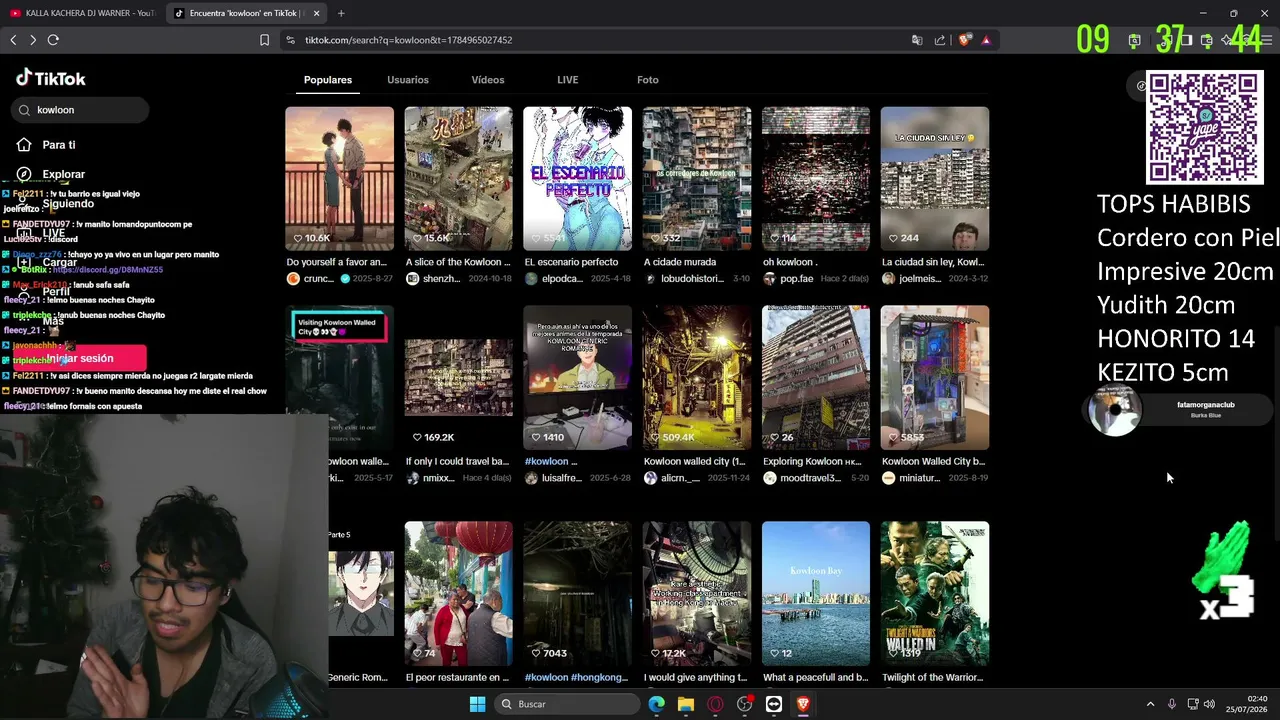1280x720 pixels.
Task: Open the 'Do yourself a favor' video thumbnail
Action: pyautogui.click(x=339, y=179)
